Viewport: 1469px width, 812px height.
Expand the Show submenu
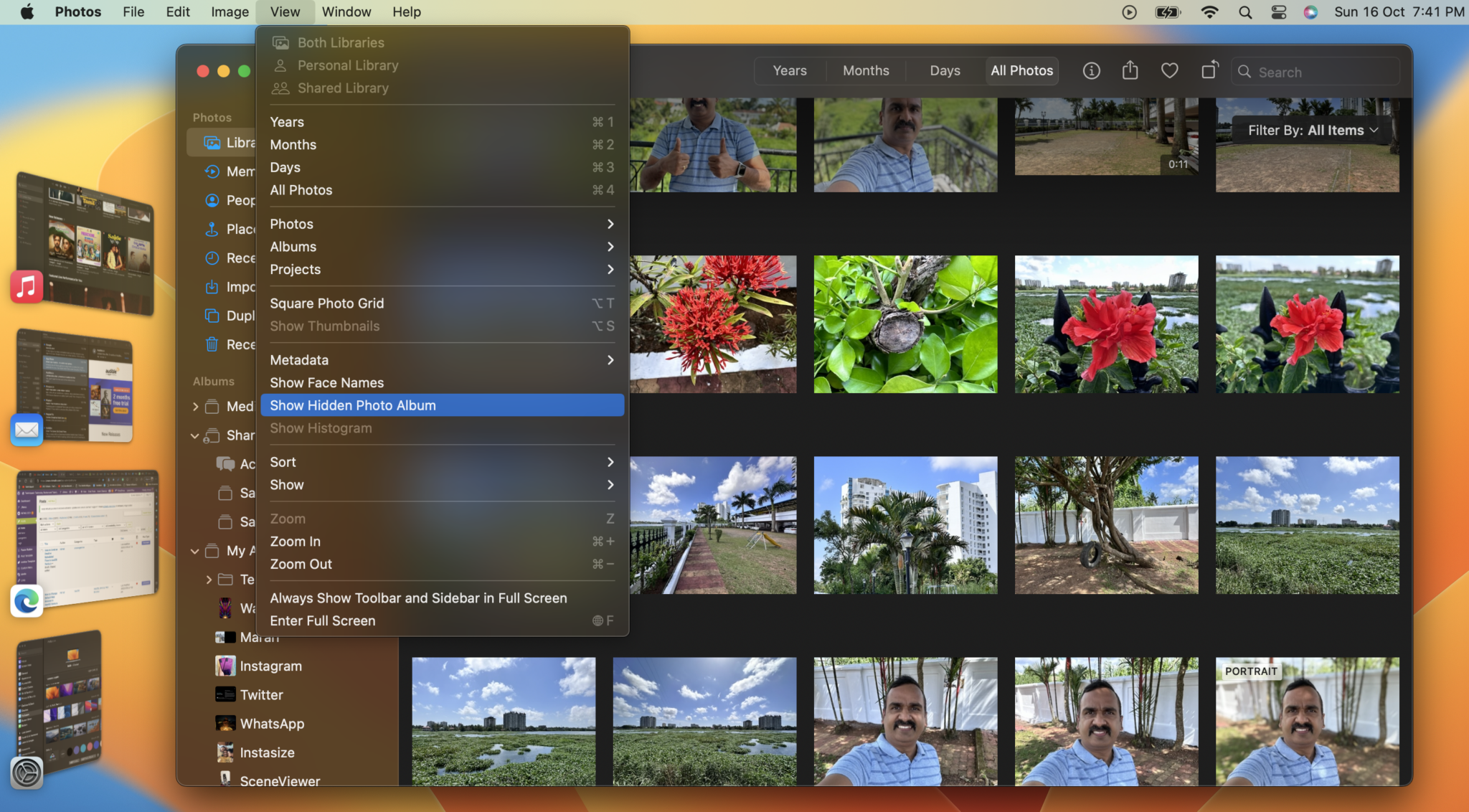(x=442, y=485)
